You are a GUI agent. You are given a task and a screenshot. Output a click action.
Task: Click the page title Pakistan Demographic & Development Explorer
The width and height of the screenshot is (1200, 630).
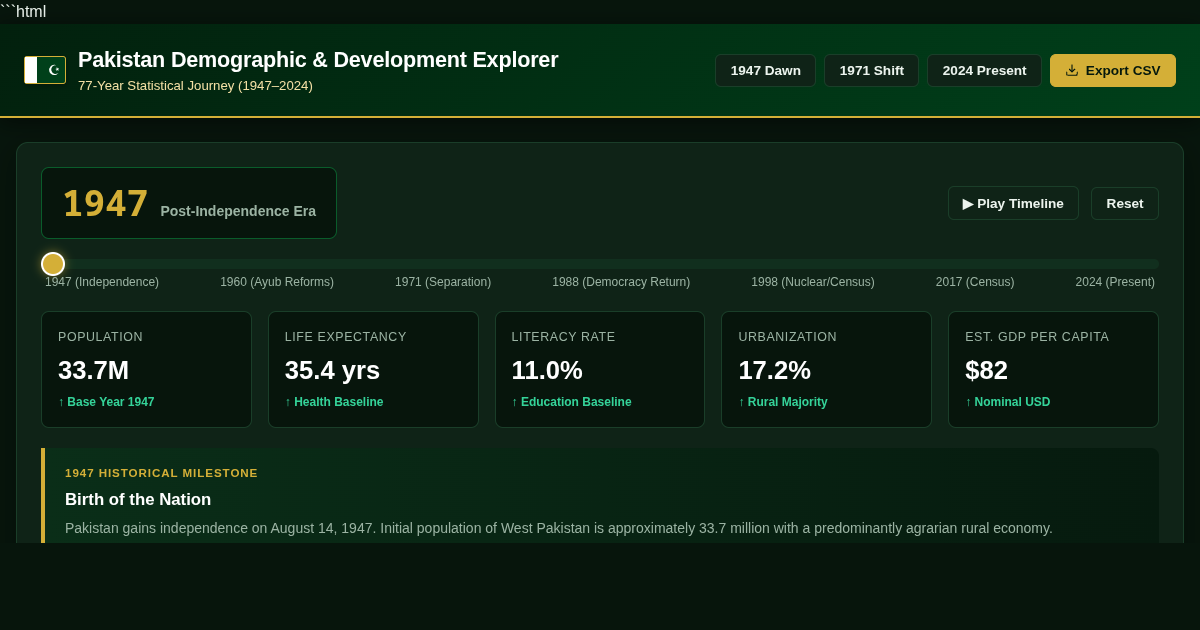click(318, 60)
